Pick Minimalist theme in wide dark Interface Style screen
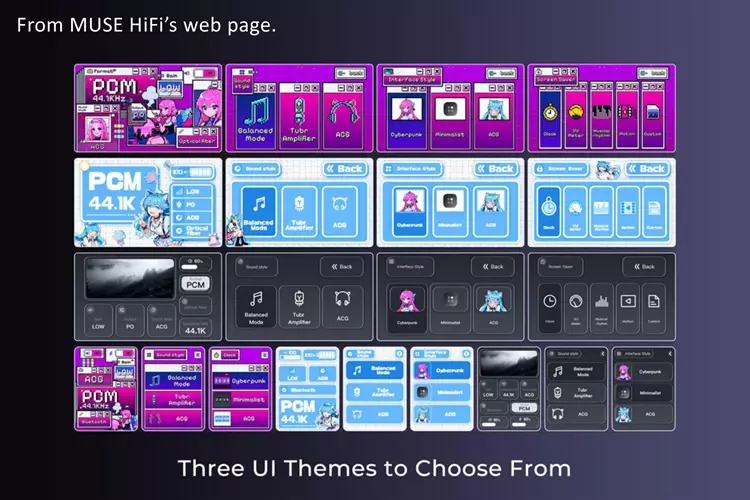This screenshot has height=500, width=750. click(450, 307)
